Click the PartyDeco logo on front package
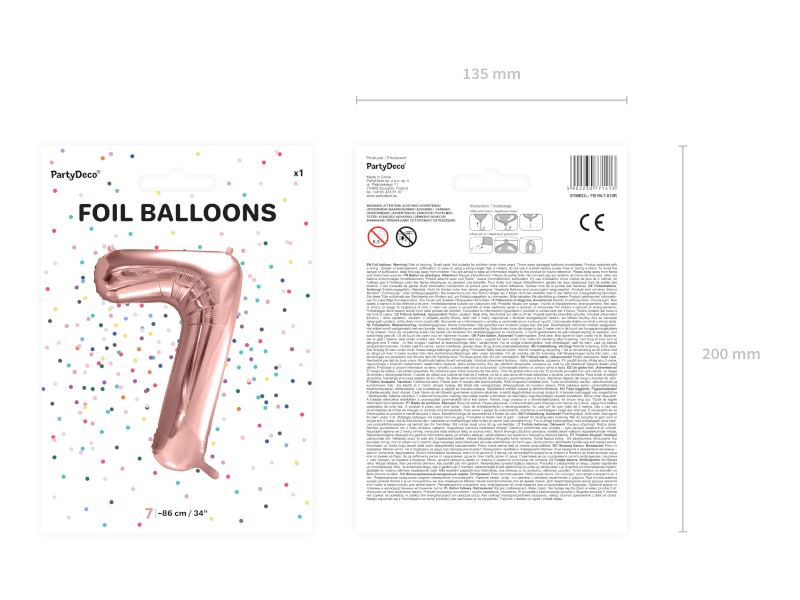800x600 pixels. pos(75,174)
